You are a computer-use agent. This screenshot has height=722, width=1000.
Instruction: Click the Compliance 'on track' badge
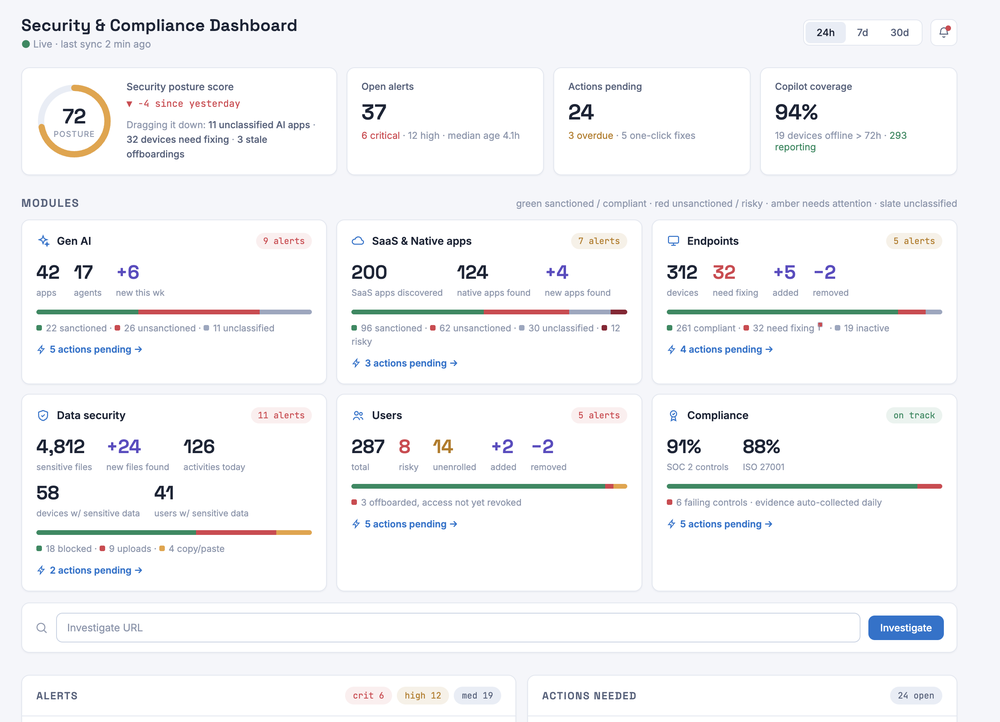click(914, 415)
